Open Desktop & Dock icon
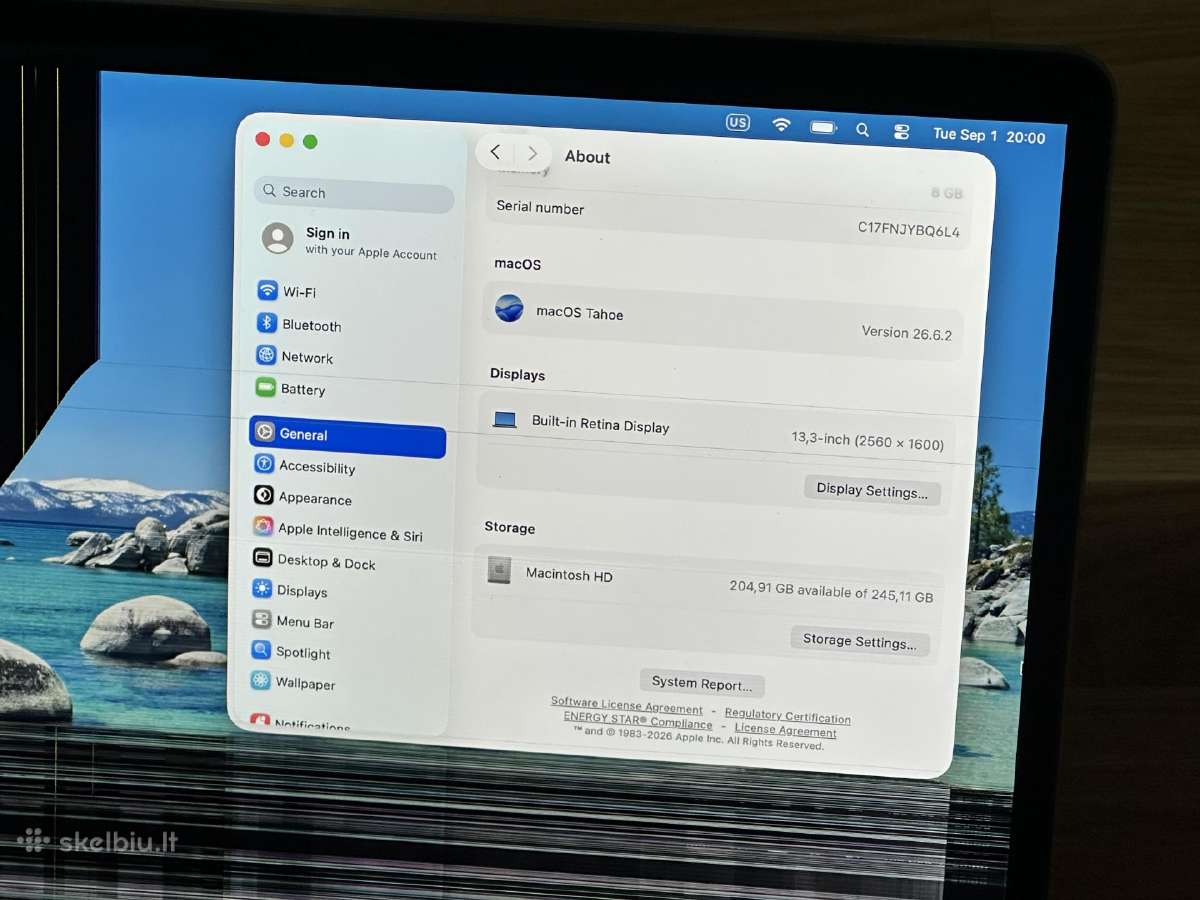 pos(263,558)
